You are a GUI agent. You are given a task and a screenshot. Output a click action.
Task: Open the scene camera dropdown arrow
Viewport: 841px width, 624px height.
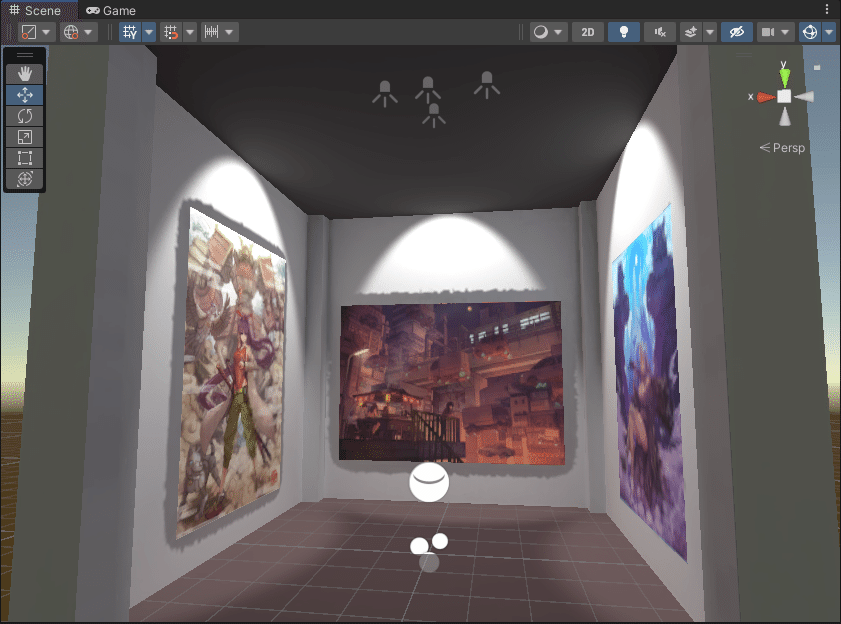785,32
